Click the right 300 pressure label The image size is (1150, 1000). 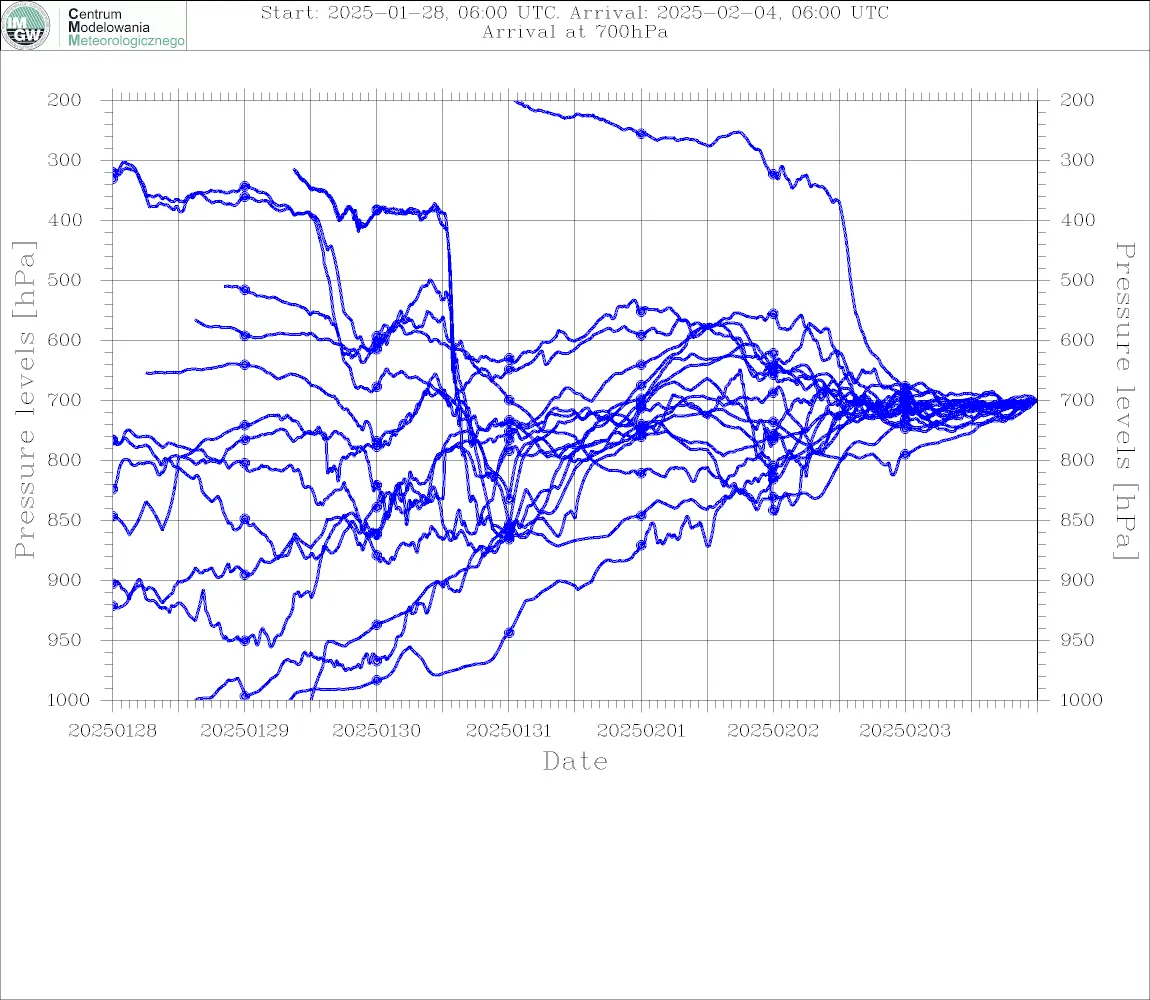[1077, 160]
